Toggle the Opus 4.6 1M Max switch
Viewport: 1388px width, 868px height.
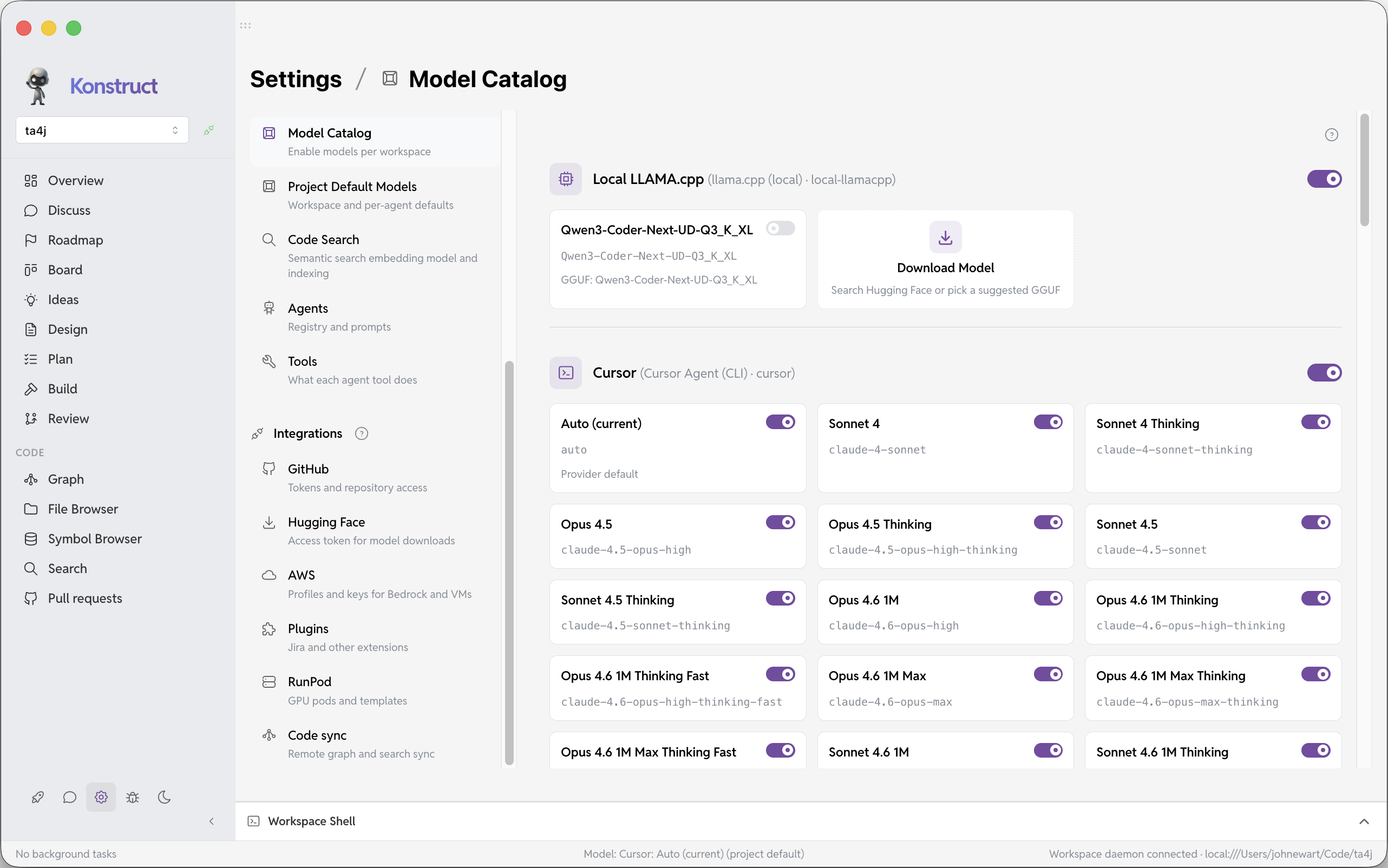click(1048, 674)
